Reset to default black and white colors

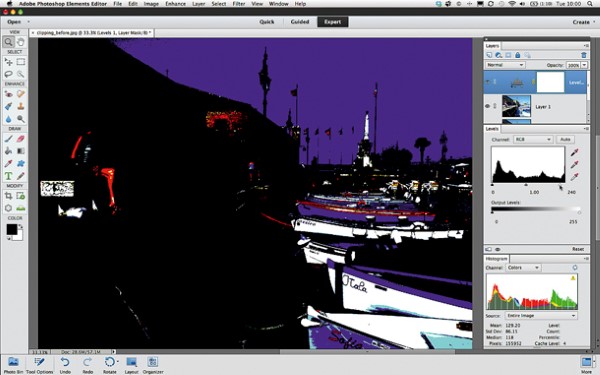[8, 239]
